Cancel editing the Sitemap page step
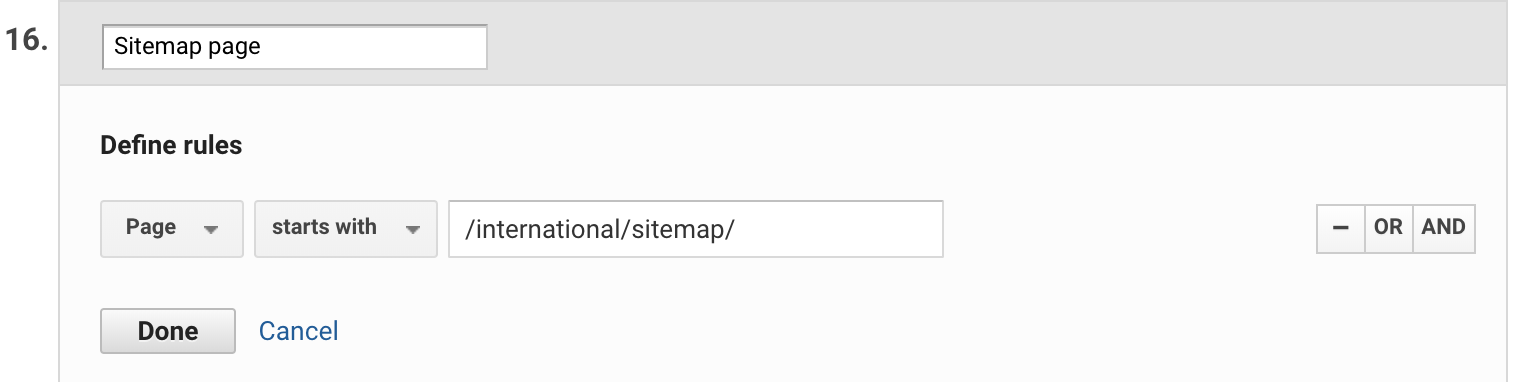The image size is (1516, 388). [x=298, y=331]
